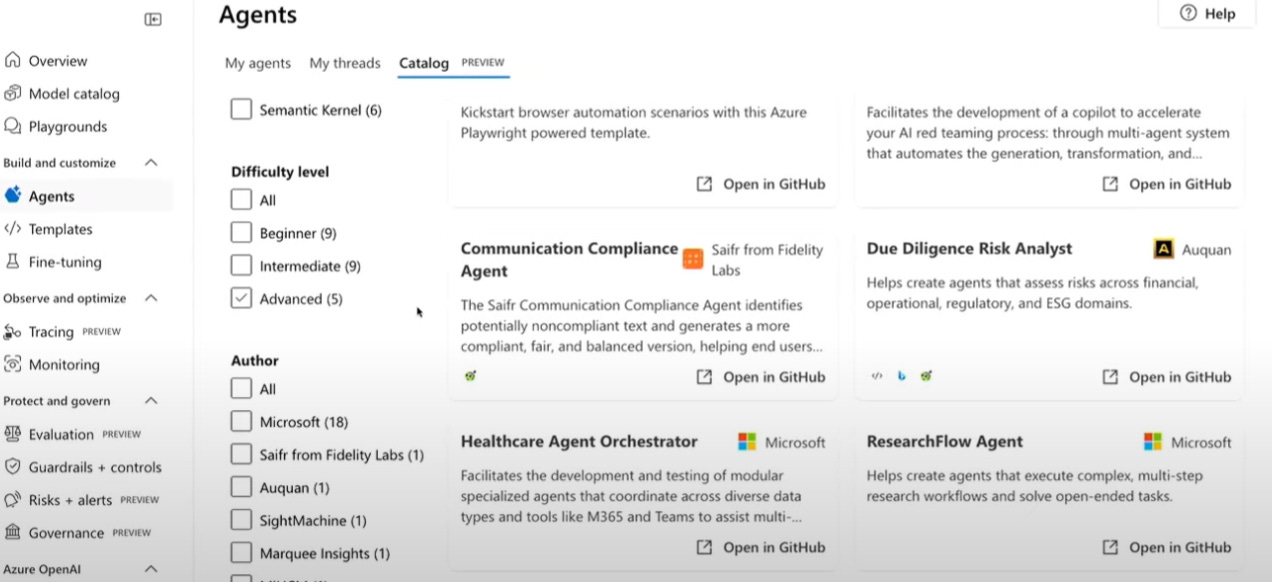Tick the Intermediate (9) checkbox

click(241, 266)
